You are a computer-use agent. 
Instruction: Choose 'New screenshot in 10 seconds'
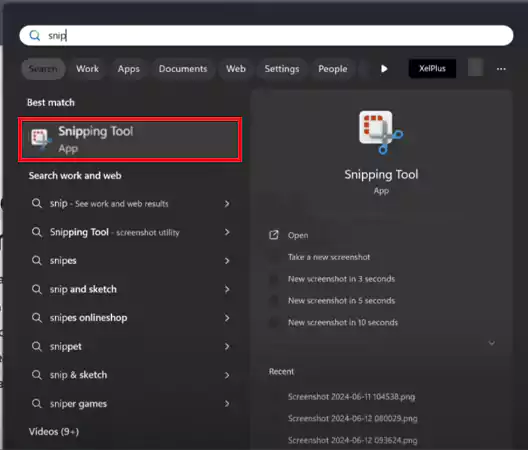click(x=343, y=322)
